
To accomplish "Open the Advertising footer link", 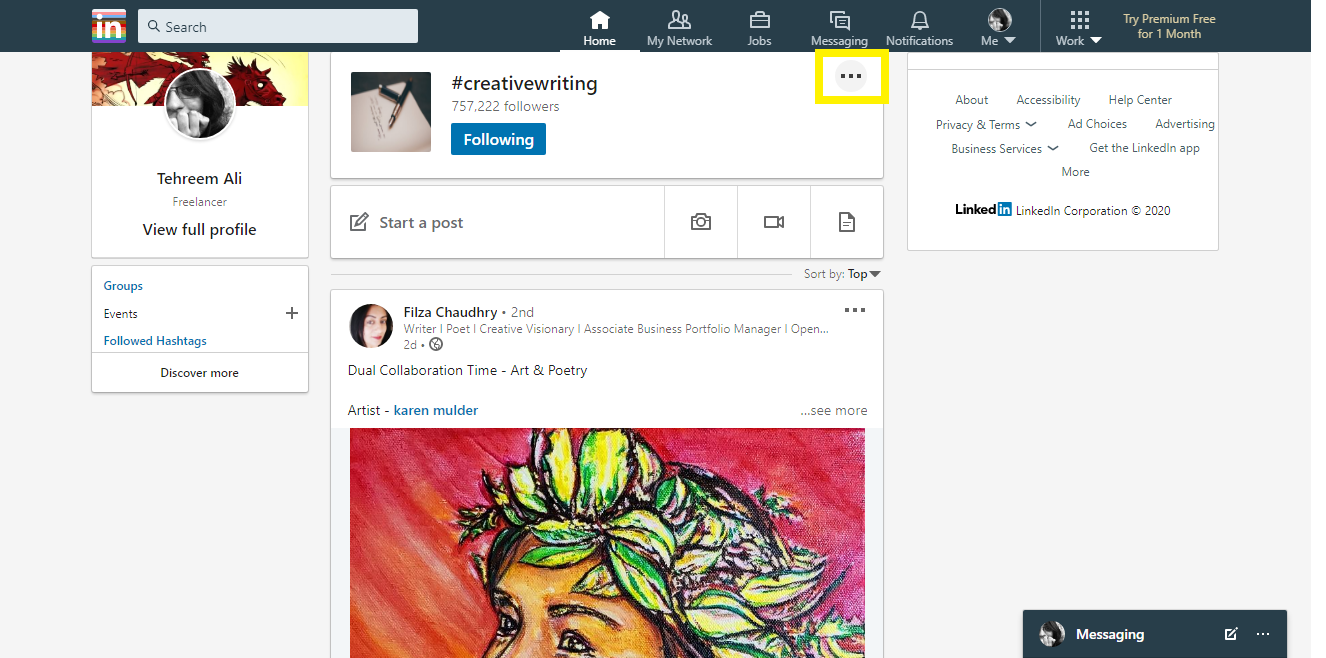I will [x=1185, y=124].
